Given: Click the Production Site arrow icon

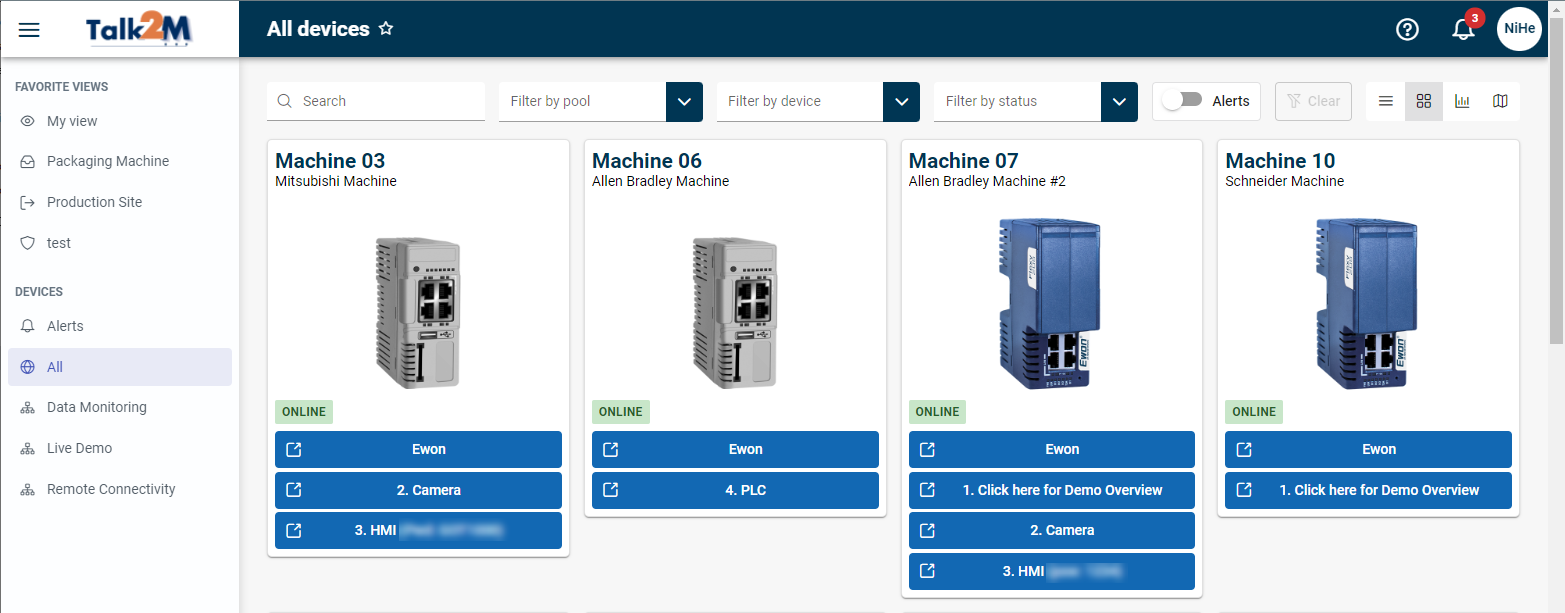Looking at the screenshot, I should tap(28, 202).
